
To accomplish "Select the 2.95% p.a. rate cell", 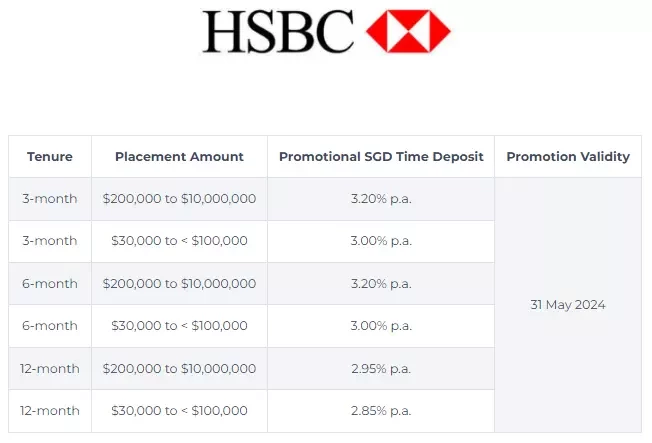I will click(x=381, y=369).
